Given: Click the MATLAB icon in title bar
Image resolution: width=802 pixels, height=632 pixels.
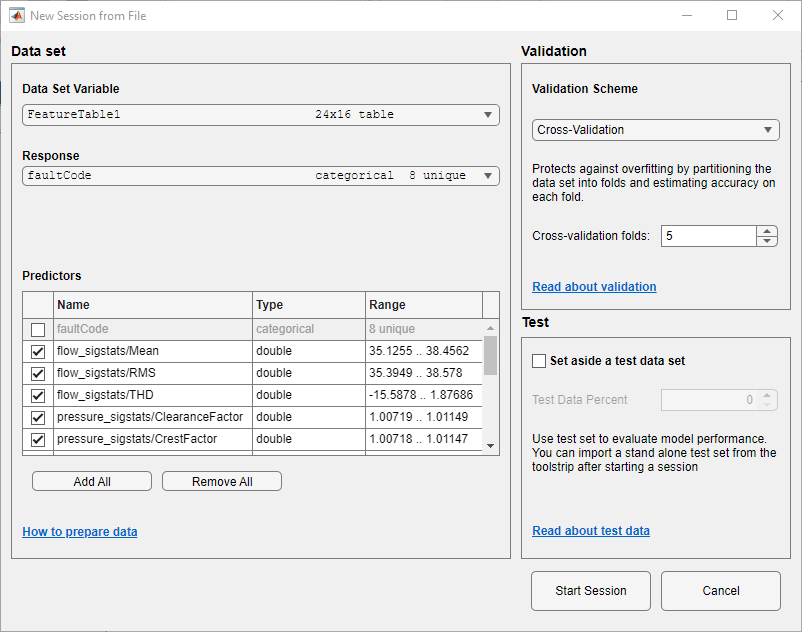Looking at the screenshot, I should click(x=17, y=16).
